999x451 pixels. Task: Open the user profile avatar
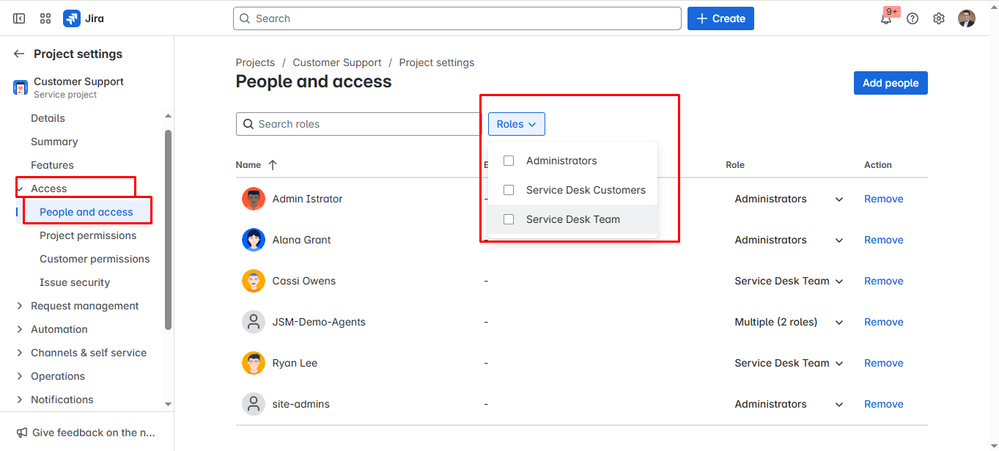(x=967, y=18)
